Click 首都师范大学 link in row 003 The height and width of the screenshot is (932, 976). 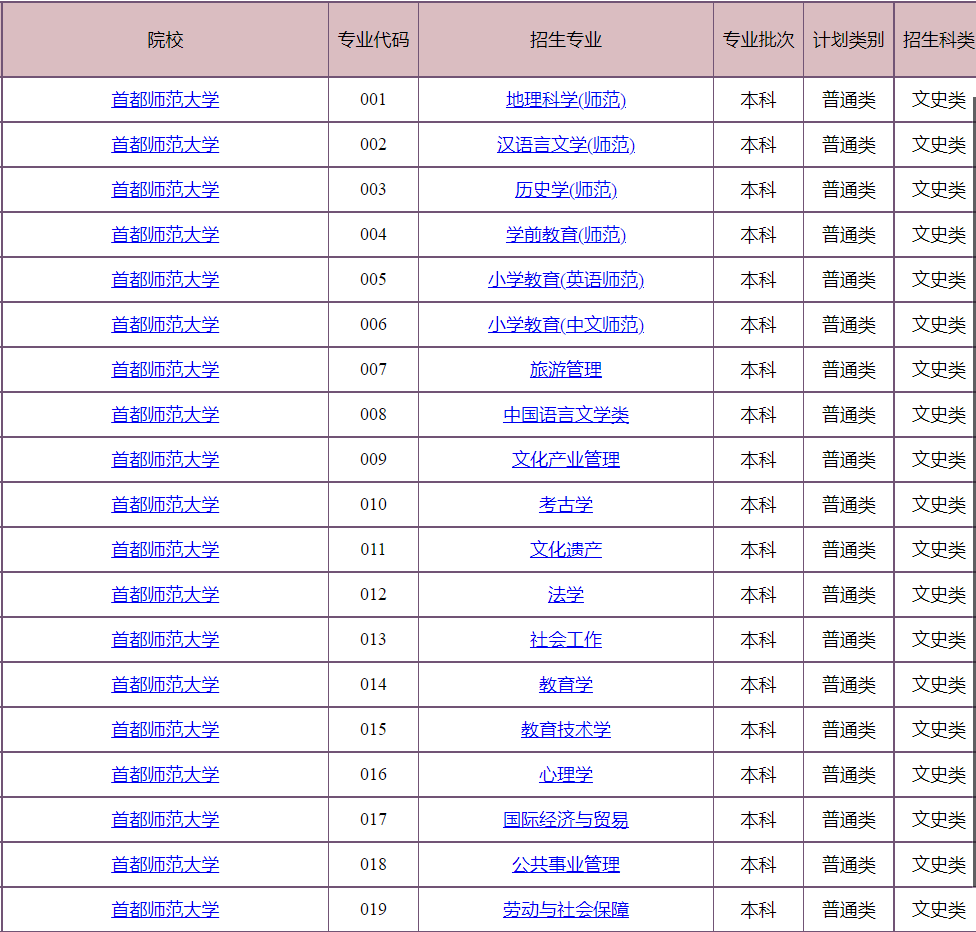tap(165, 189)
